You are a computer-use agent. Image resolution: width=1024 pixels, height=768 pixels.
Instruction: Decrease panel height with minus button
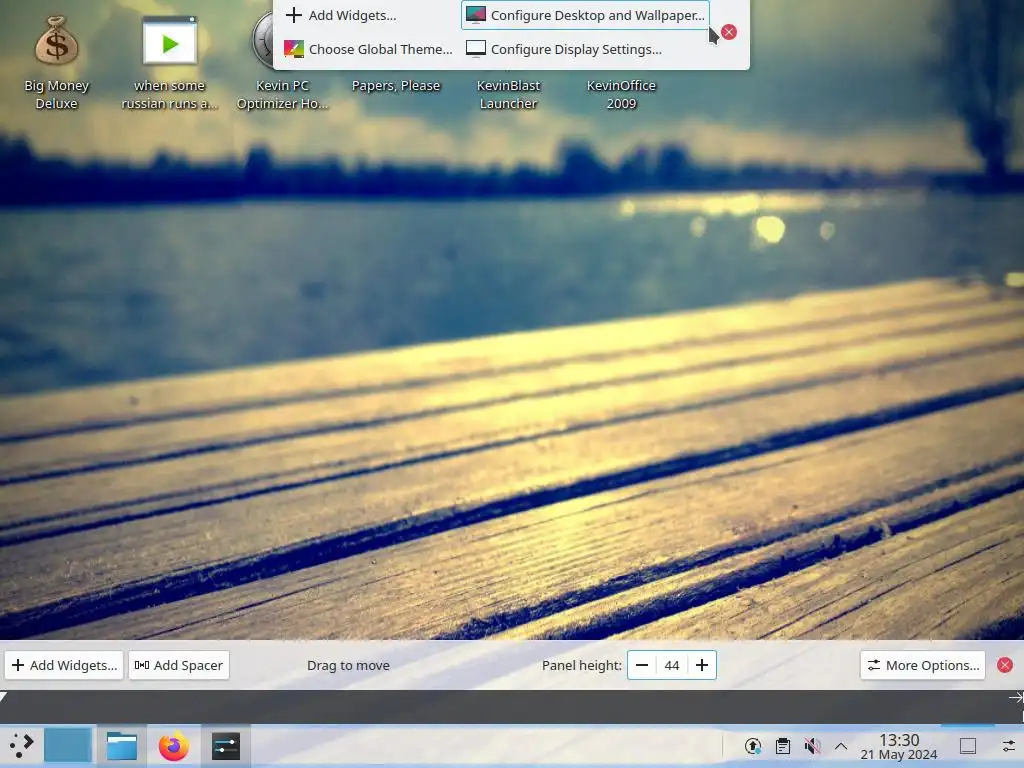pos(642,665)
